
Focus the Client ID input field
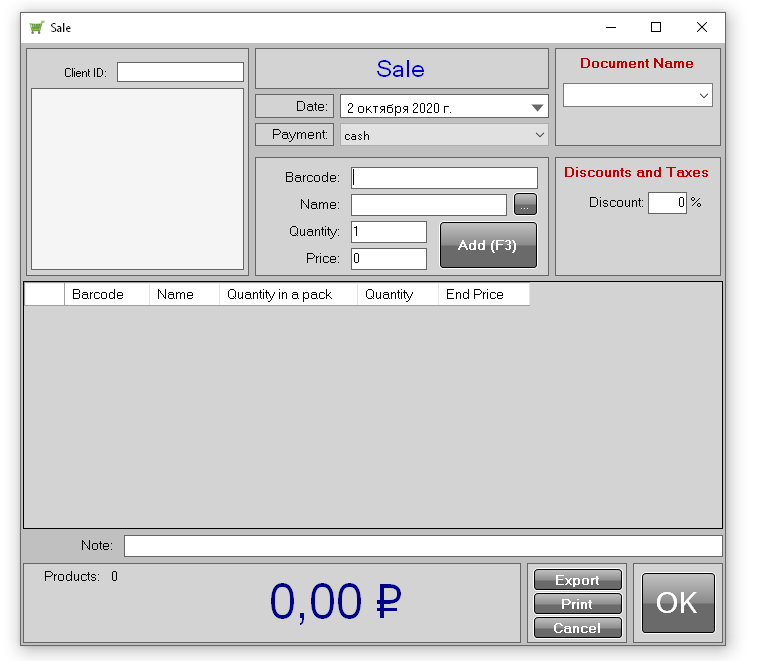[180, 72]
